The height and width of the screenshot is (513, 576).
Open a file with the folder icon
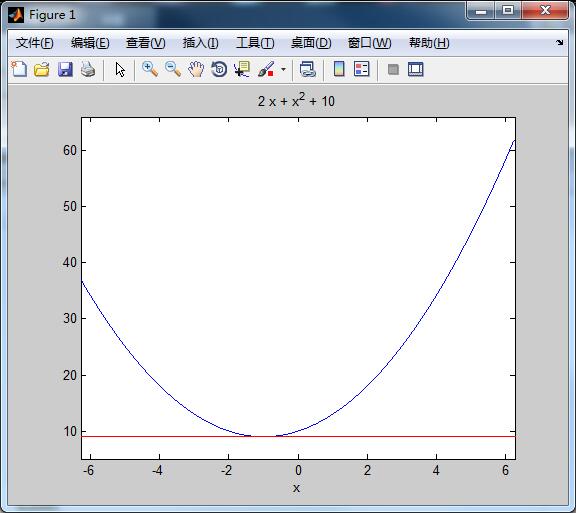pos(42,69)
